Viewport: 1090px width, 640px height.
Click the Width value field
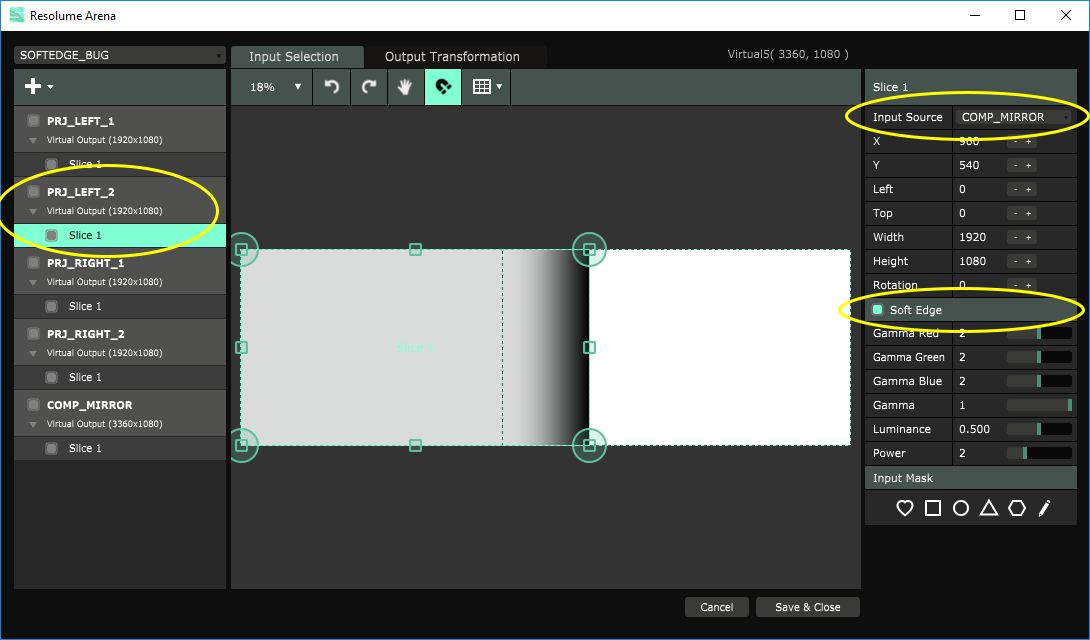(x=977, y=237)
